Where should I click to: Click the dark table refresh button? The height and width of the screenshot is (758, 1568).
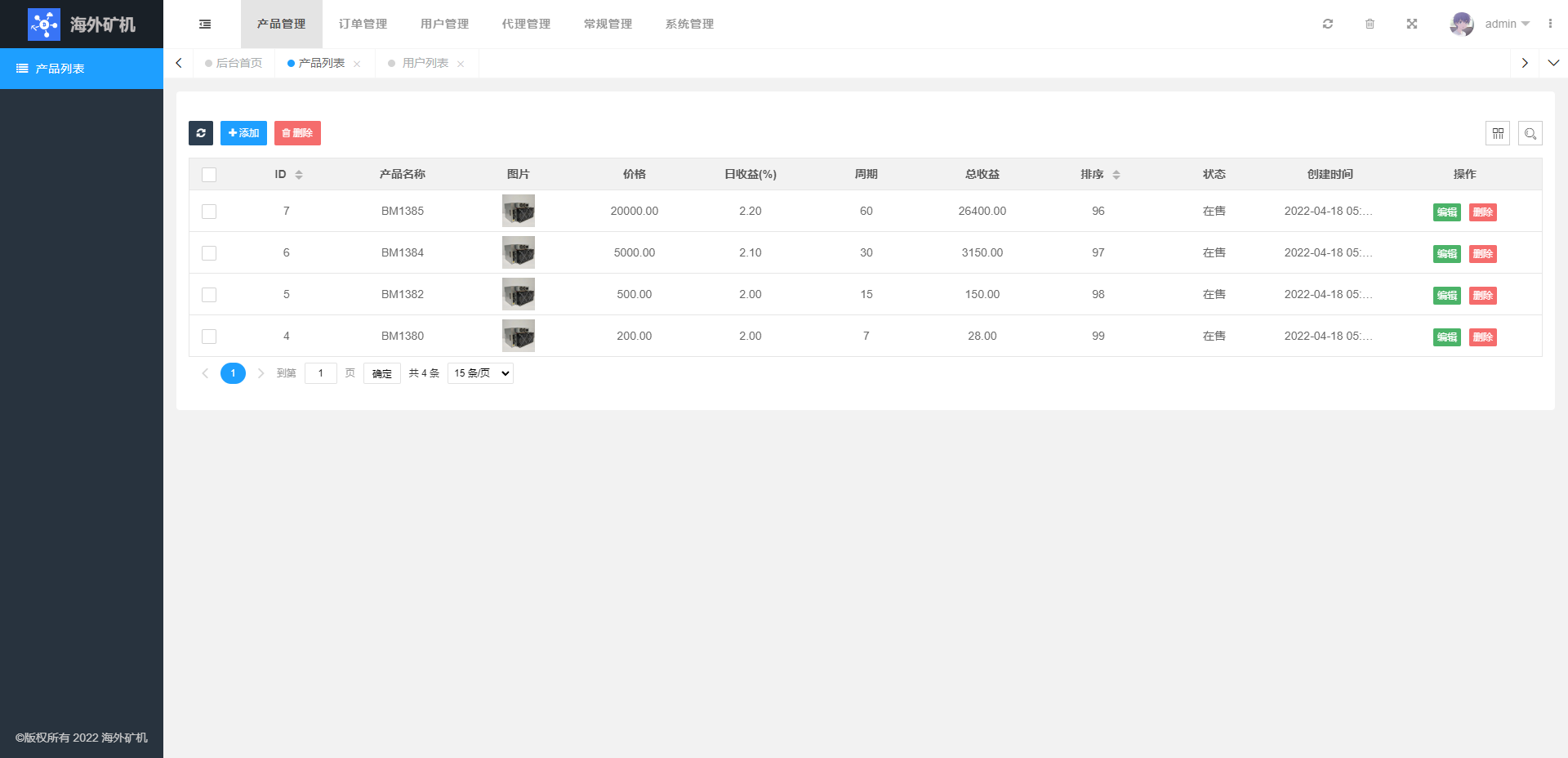pos(201,133)
